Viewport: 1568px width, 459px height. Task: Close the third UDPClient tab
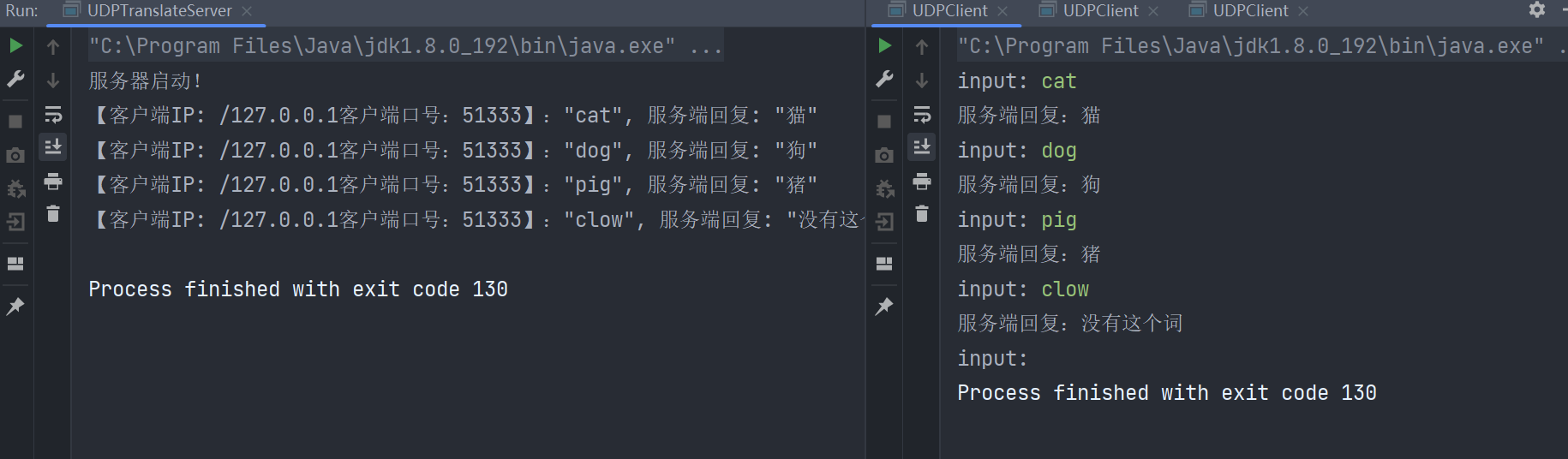pos(1303,11)
